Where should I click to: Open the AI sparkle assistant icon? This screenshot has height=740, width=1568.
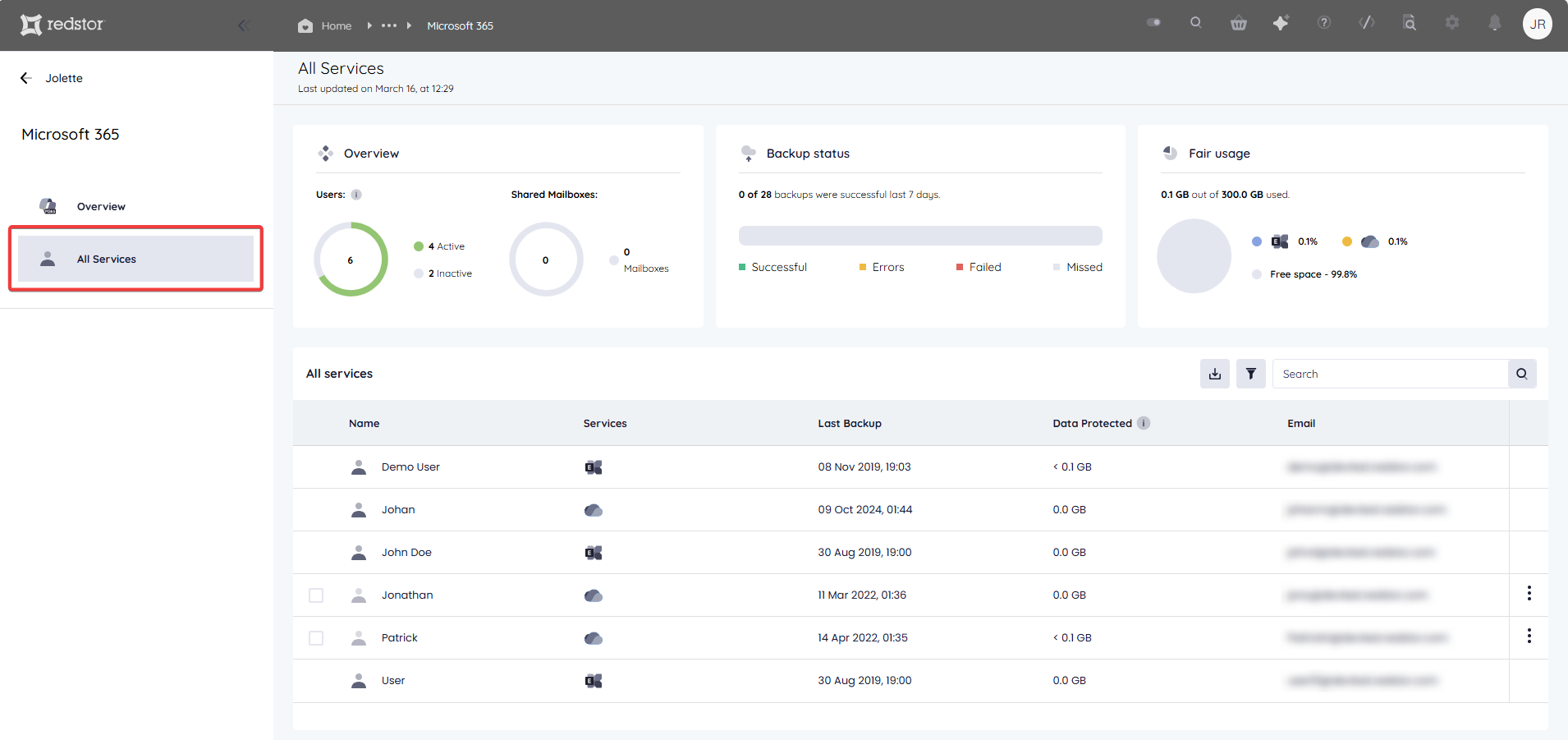point(1281,23)
